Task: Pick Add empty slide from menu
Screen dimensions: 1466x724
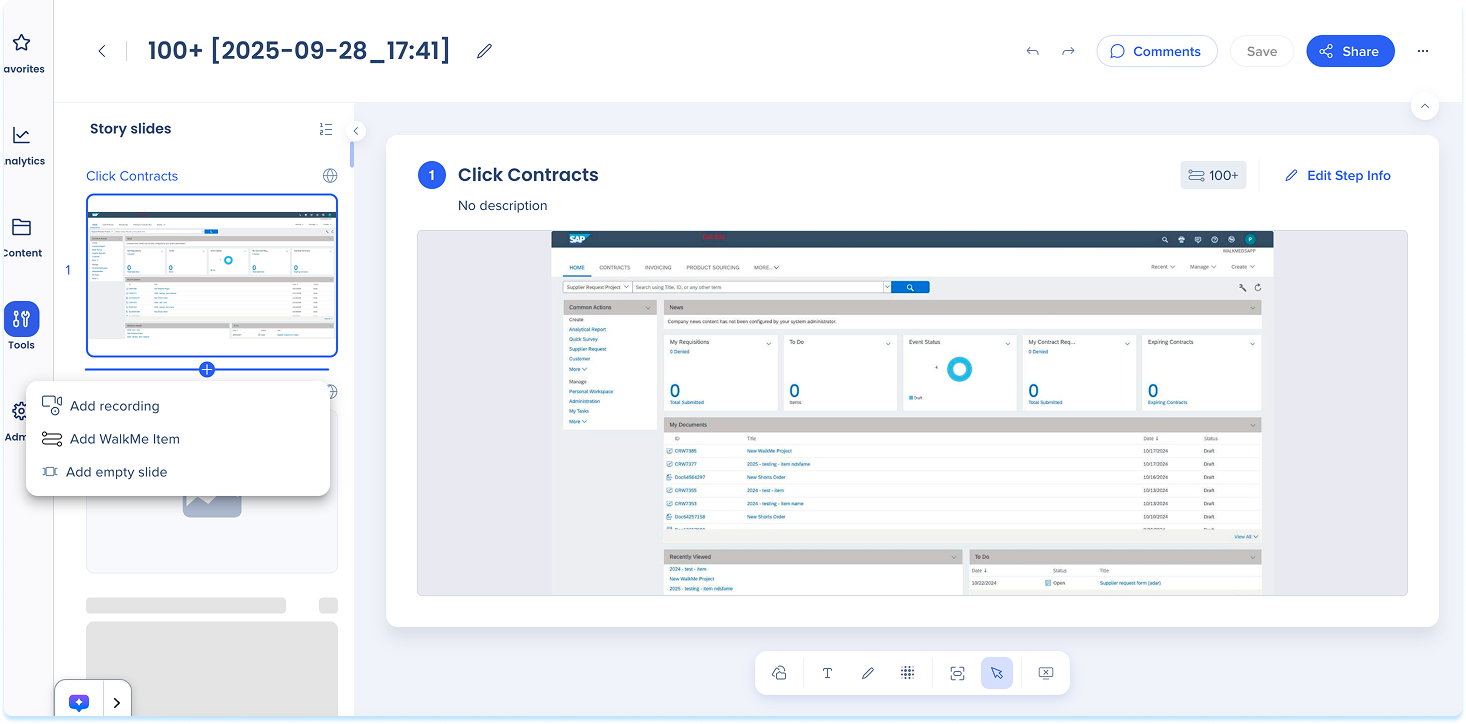Action: click(x=116, y=472)
